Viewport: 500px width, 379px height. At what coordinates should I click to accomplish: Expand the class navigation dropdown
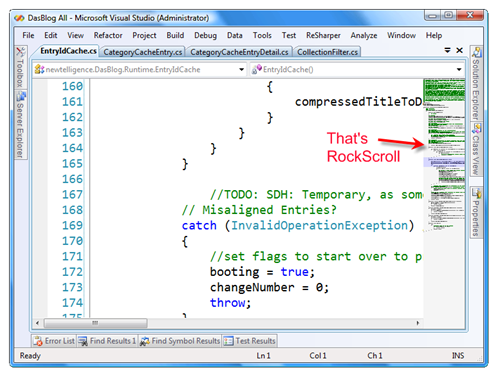(x=241, y=70)
